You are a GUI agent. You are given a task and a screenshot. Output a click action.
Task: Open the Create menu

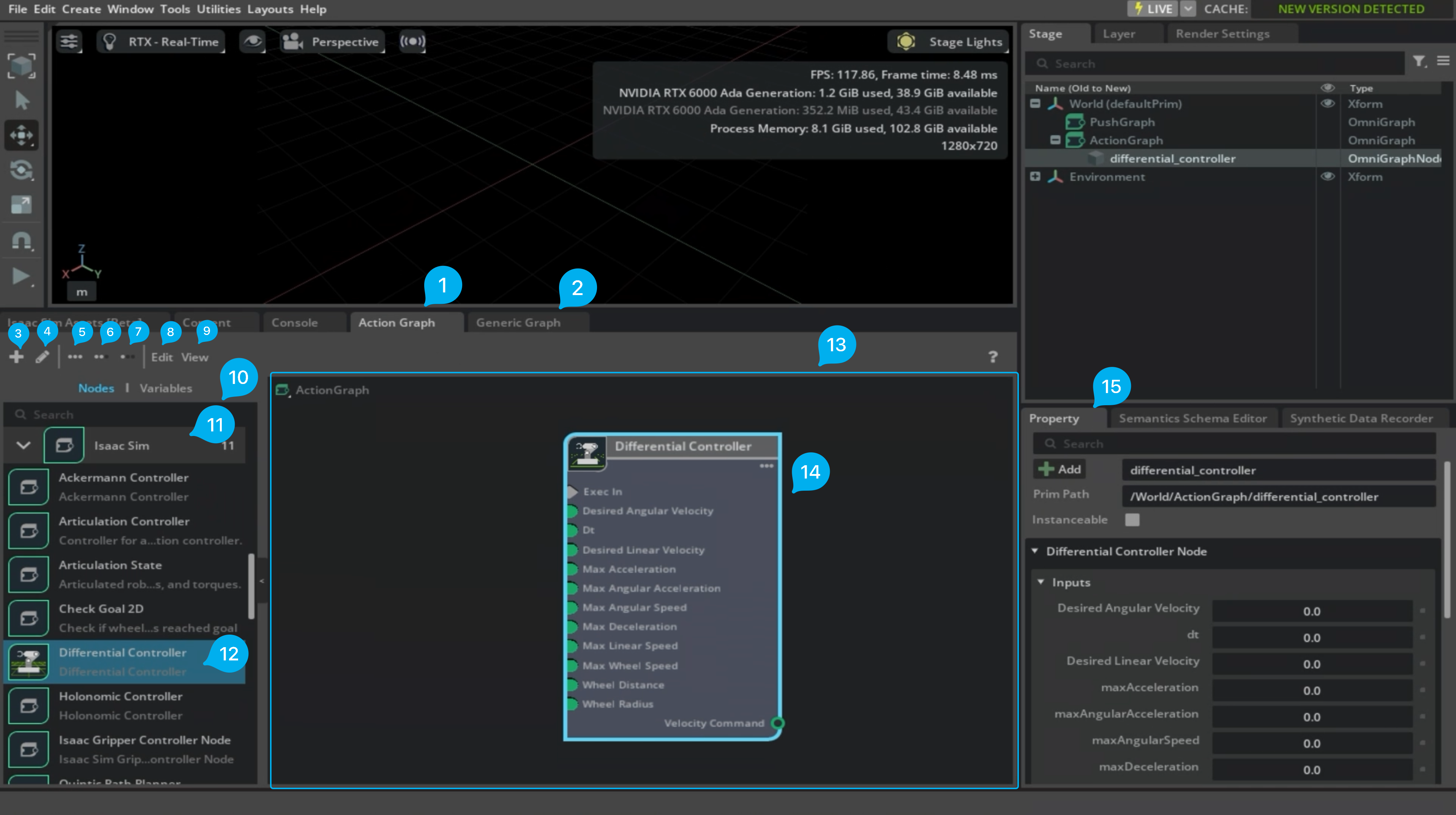pos(81,9)
